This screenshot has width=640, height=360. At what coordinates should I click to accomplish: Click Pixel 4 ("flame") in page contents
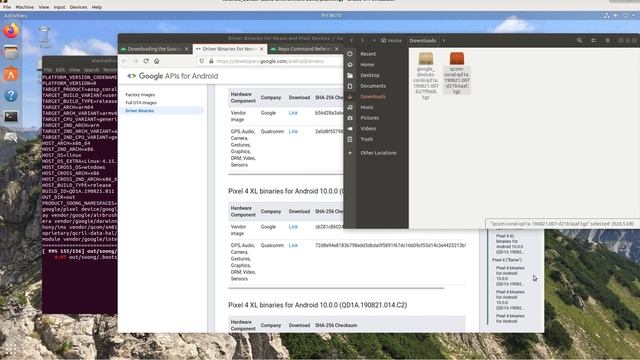point(507,260)
